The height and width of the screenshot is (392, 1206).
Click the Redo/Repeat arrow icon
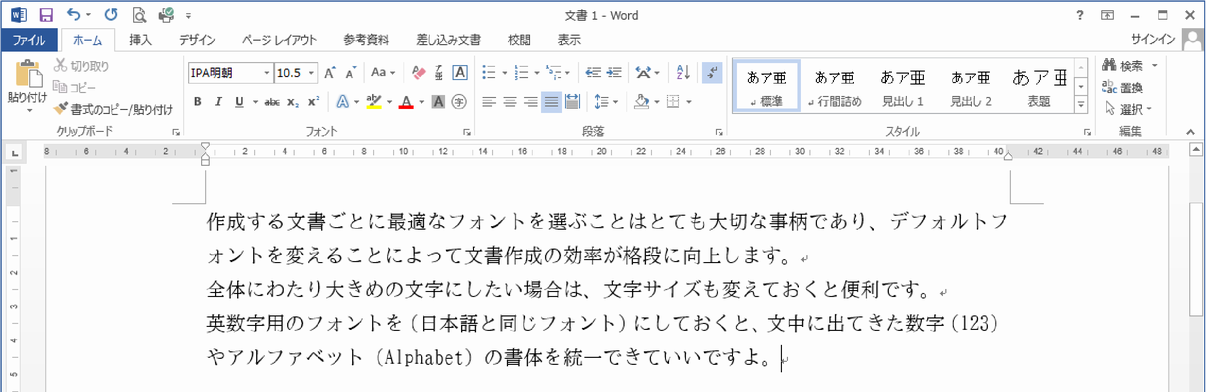point(111,15)
